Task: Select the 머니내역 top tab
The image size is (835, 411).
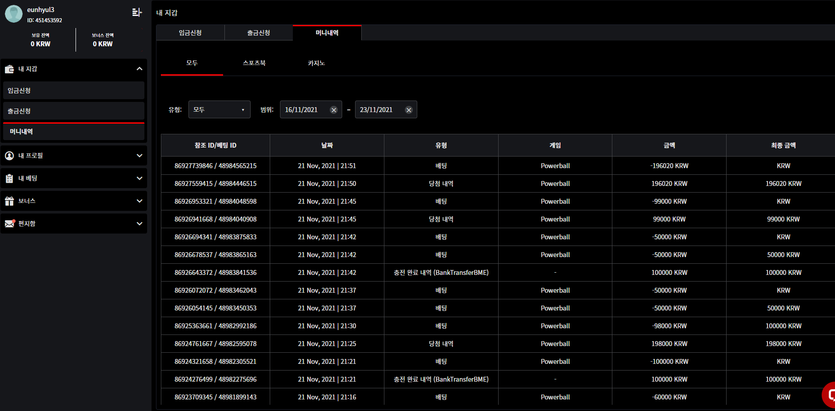Action: click(x=327, y=33)
